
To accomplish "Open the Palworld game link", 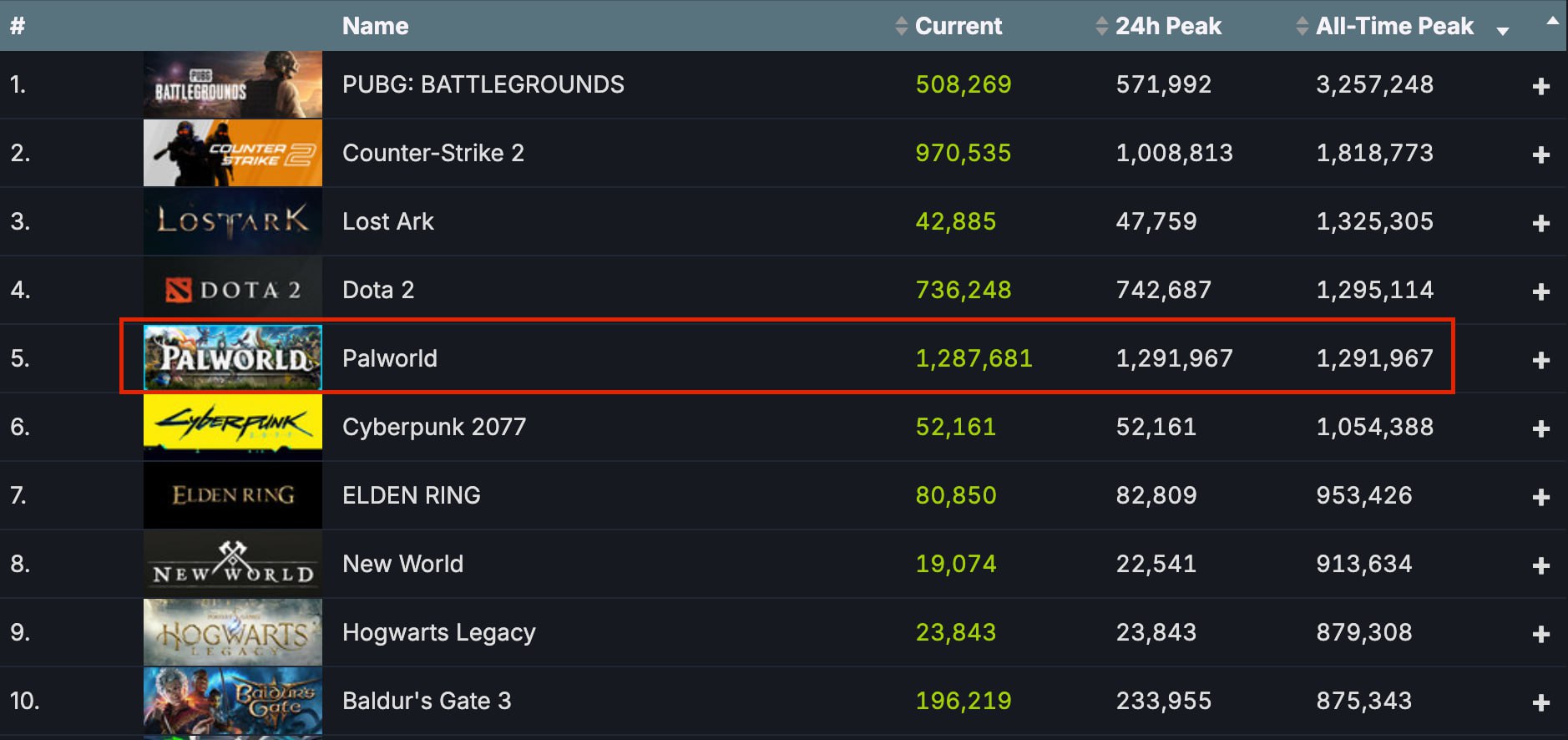I will [389, 358].
